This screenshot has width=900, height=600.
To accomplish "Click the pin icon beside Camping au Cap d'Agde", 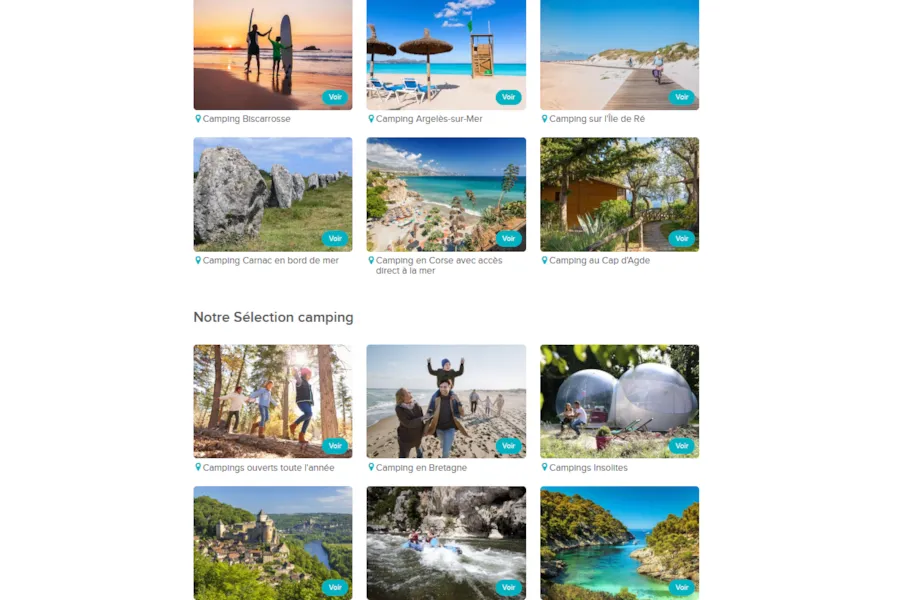I will coord(545,260).
